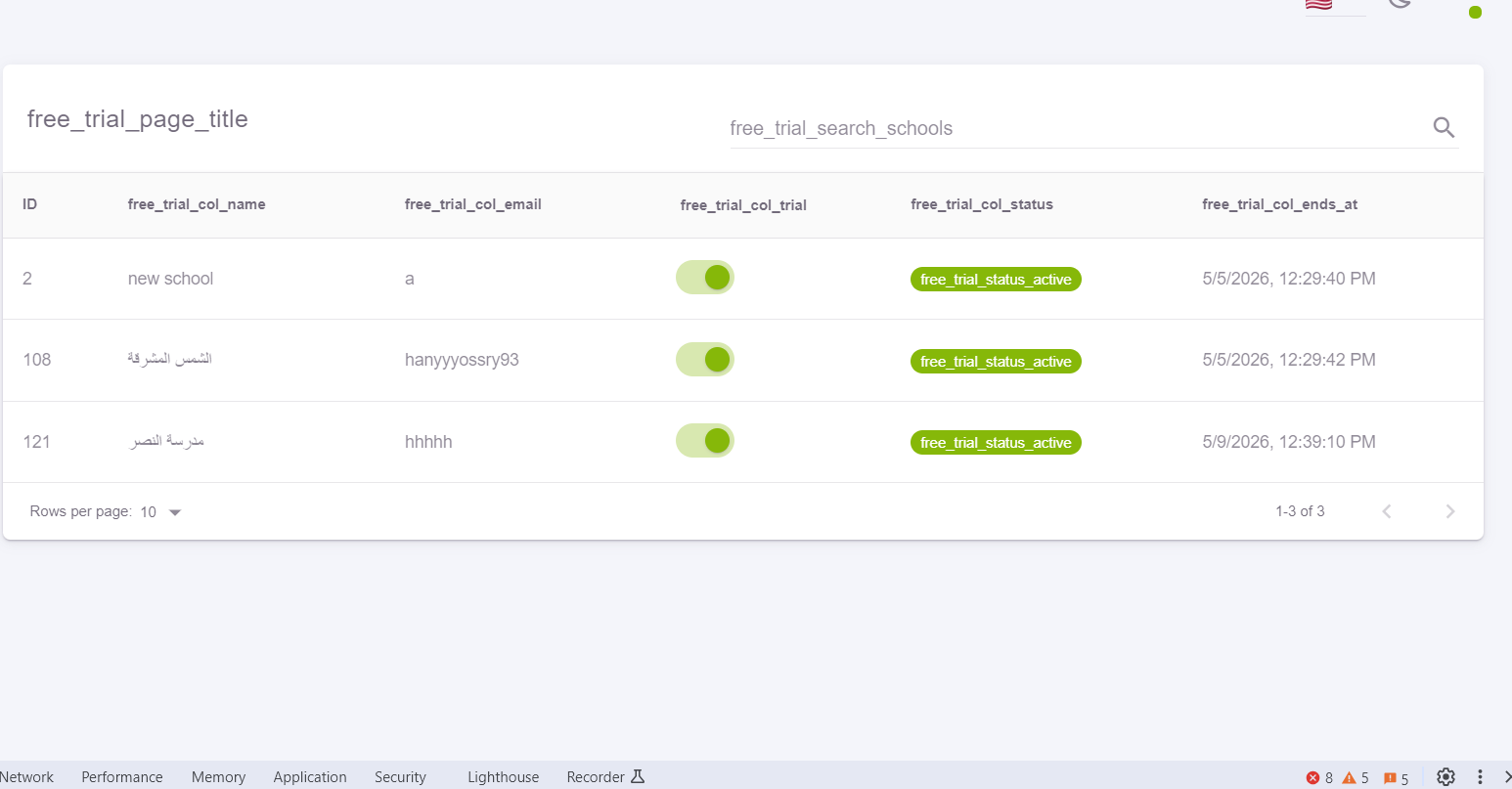Go to previous table page arrow
The height and width of the screenshot is (789, 1512).
[1387, 511]
